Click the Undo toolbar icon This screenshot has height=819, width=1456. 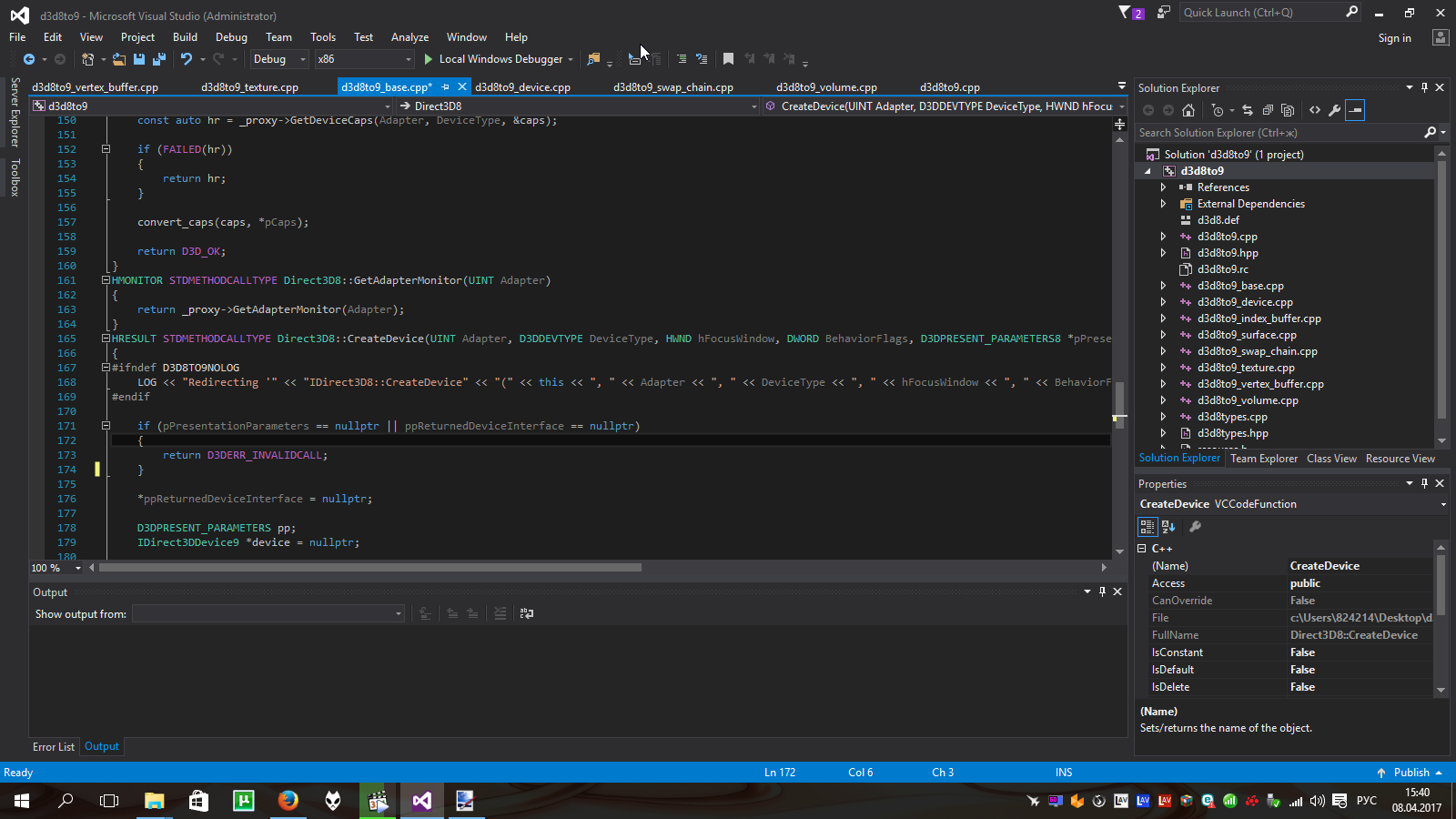(187, 59)
